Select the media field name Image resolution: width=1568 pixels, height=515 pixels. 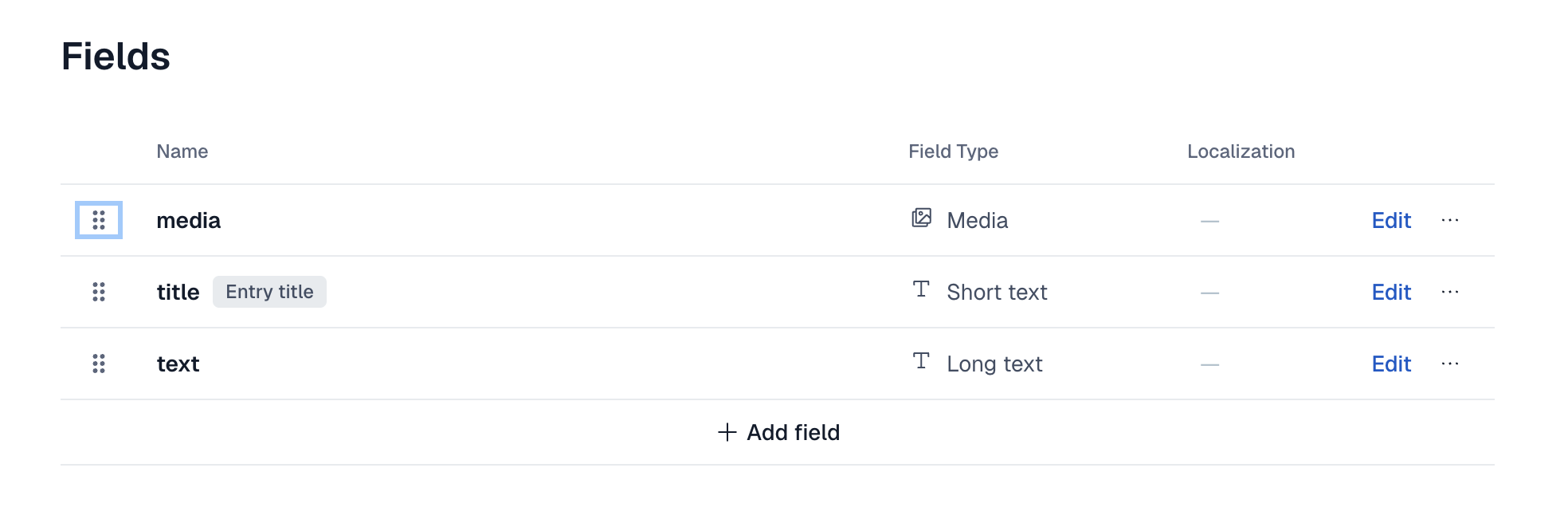pyautogui.click(x=189, y=220)
